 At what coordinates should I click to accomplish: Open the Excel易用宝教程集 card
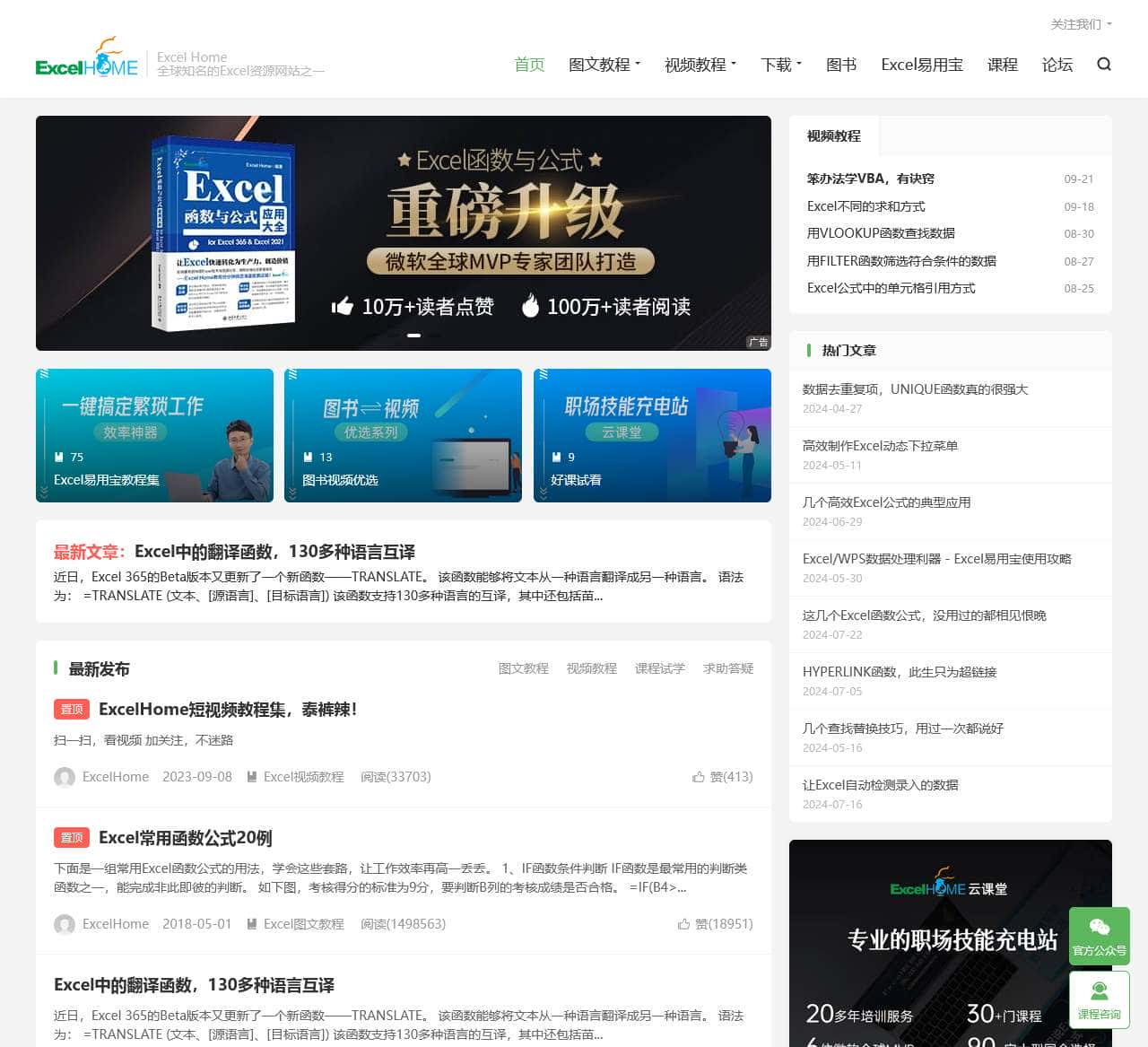154,435
